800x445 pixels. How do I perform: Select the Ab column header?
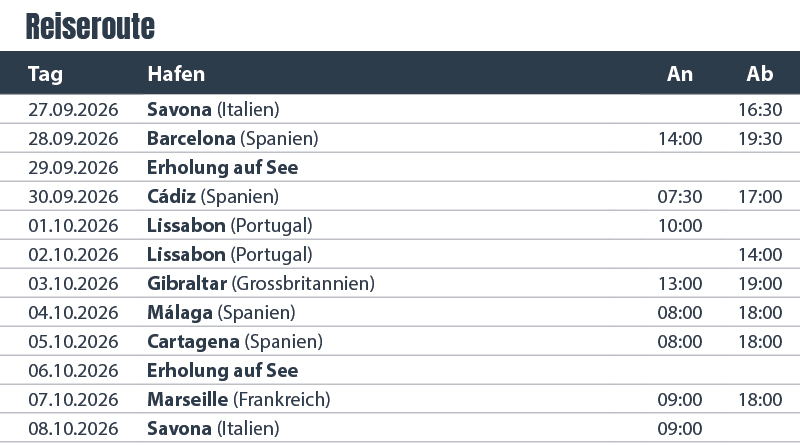760,74
